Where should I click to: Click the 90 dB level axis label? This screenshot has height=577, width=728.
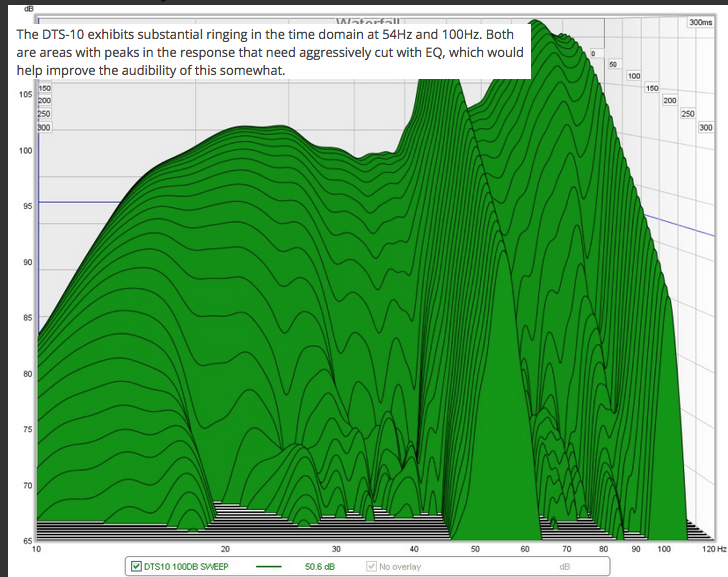click(27, 262)
